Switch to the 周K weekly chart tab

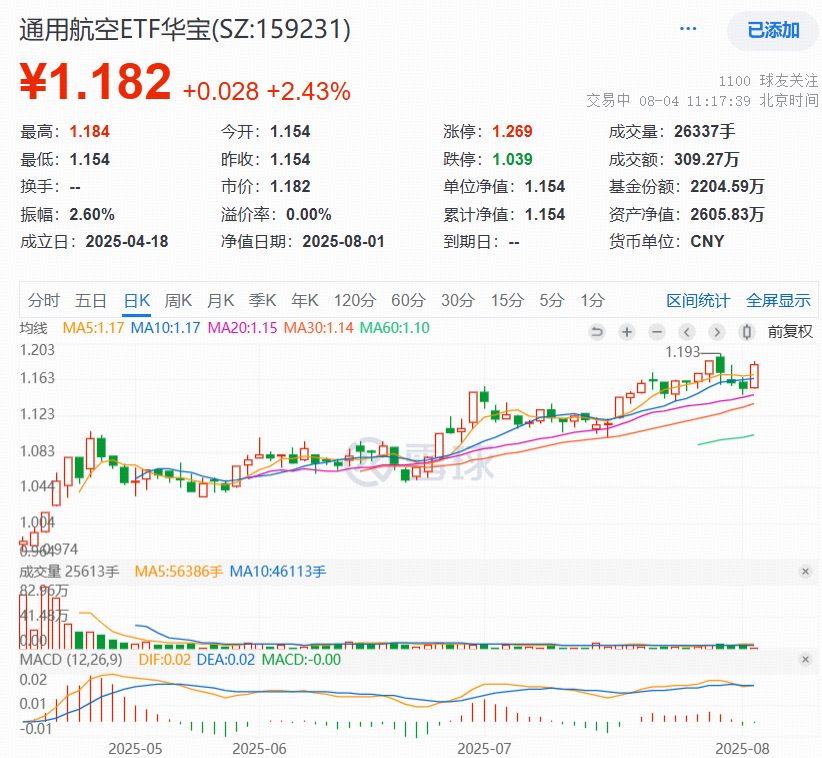tap(175, 300)
